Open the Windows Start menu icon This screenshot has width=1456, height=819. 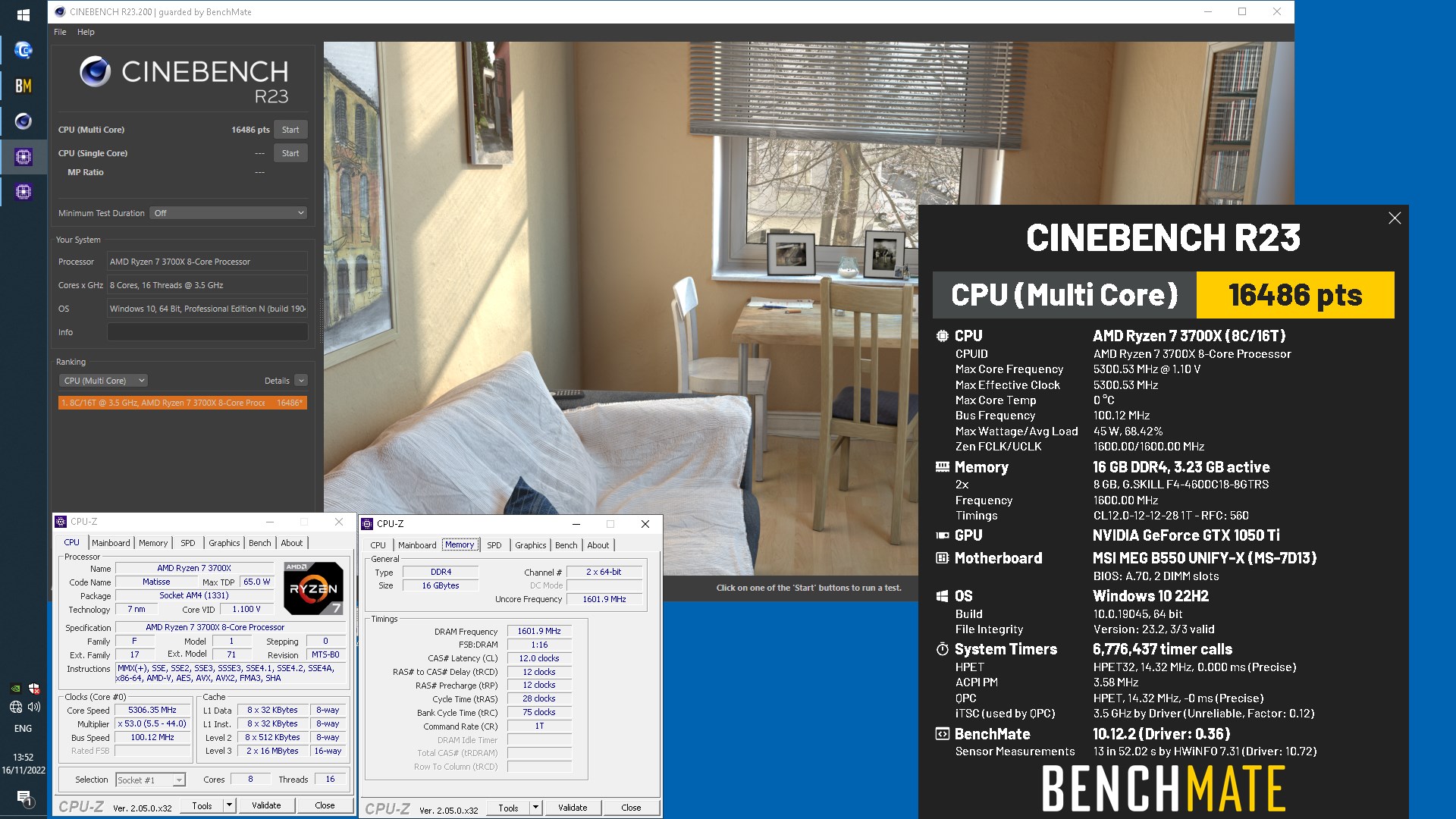23,14
